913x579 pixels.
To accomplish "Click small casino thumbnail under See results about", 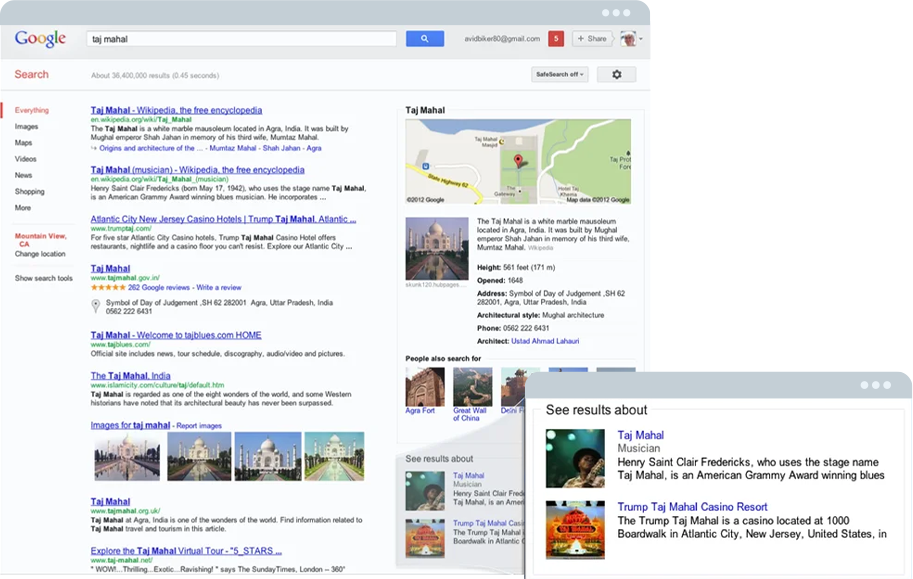I will pyautogui.click(x=425, y=539).
